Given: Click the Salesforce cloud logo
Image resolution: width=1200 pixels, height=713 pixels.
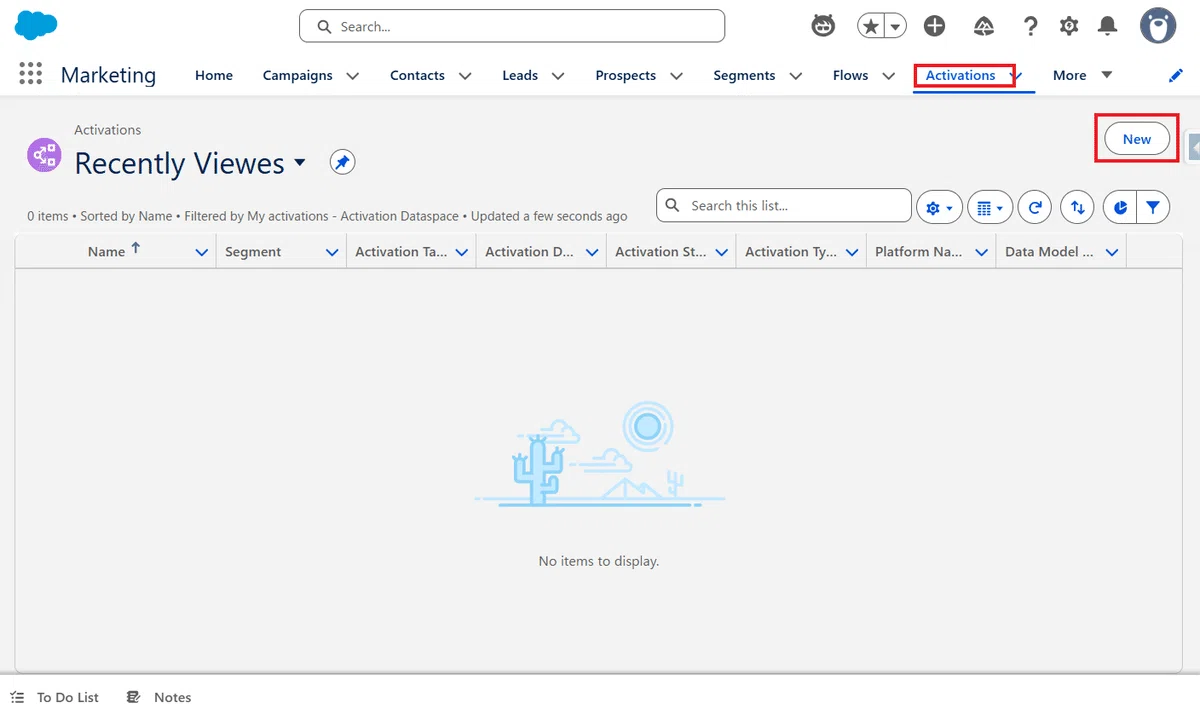Looking at the screenshot, I should click(x=36, y=26).
